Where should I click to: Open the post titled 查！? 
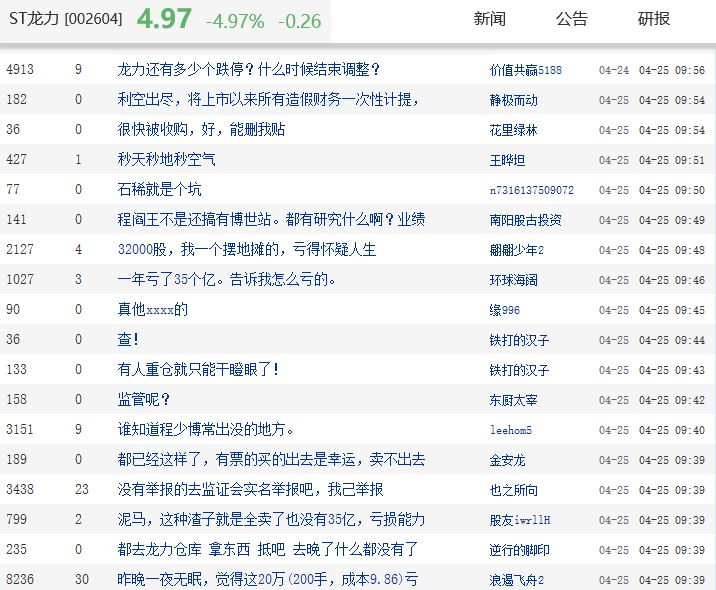coord(128,340)
